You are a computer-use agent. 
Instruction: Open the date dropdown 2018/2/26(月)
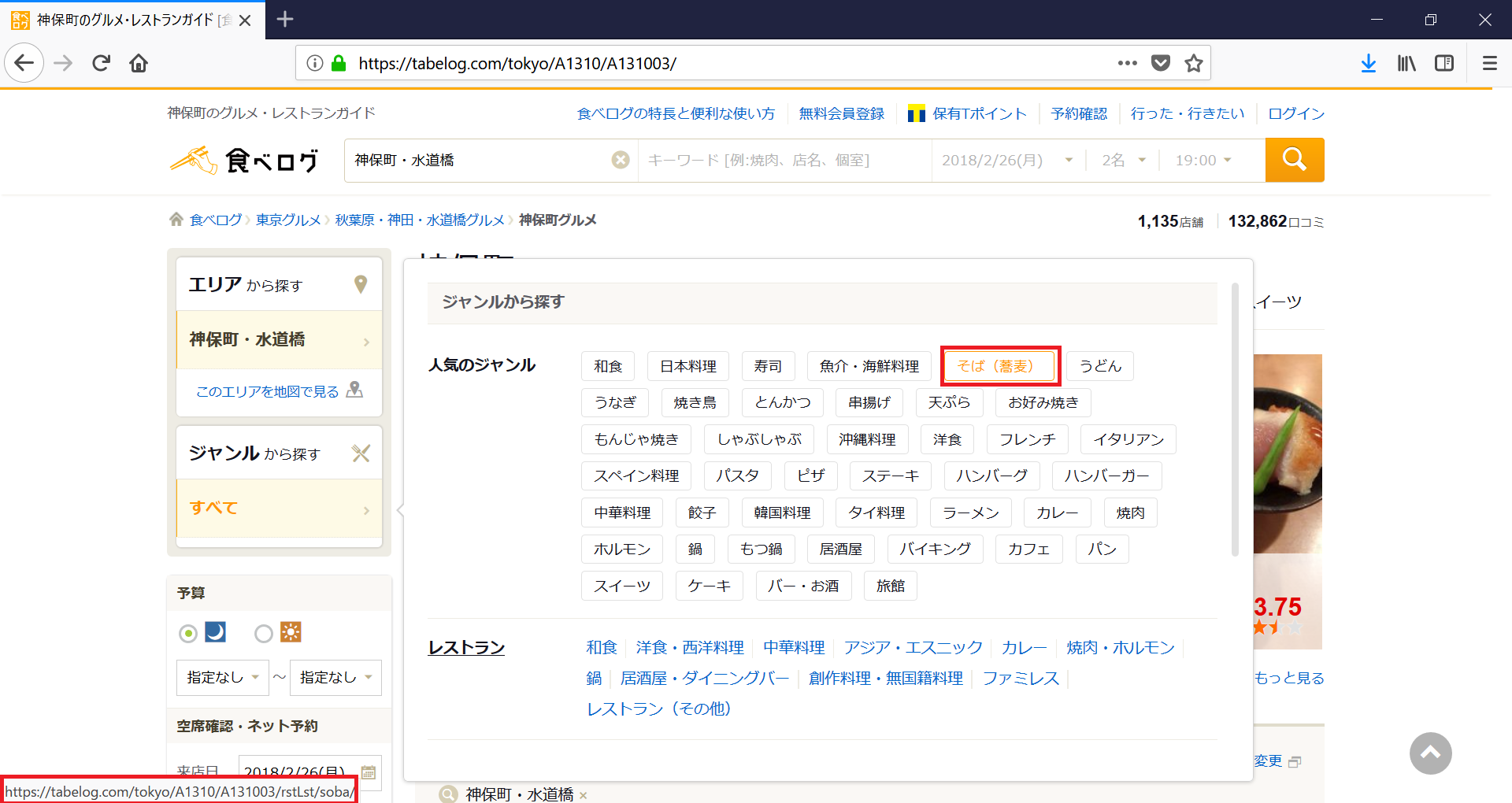pyautogui.click(x=1008, y=160)
